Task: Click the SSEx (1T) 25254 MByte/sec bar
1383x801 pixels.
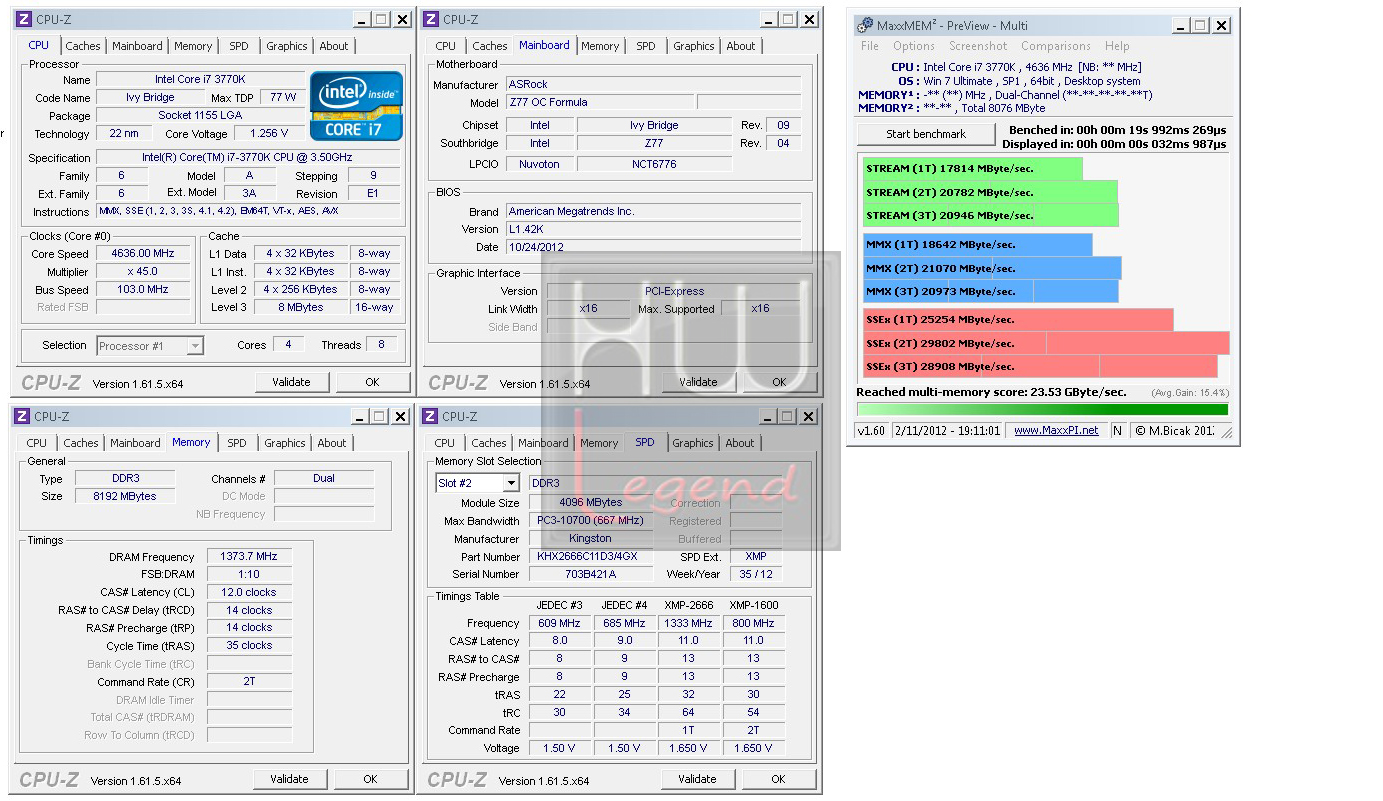Action: (1018, 320)
